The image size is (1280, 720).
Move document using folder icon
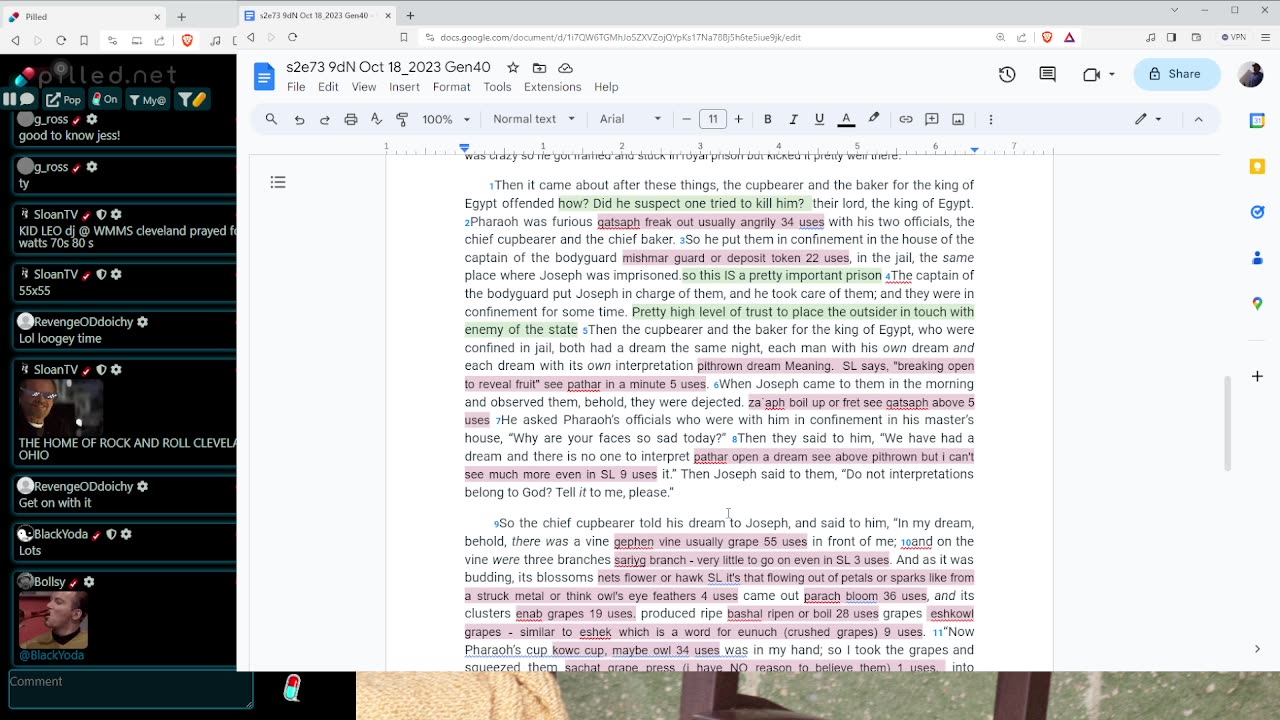(539, 68)
